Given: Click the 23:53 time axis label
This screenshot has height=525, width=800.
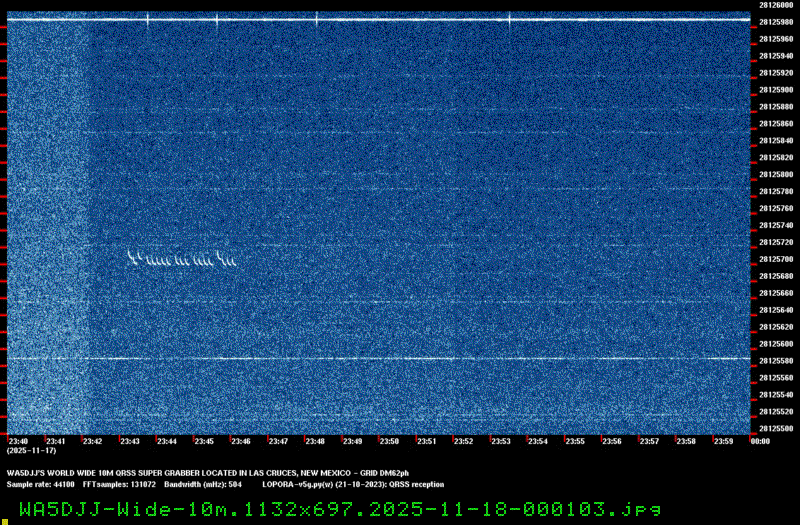Looking at the screenshot, I should coord(501,441).
